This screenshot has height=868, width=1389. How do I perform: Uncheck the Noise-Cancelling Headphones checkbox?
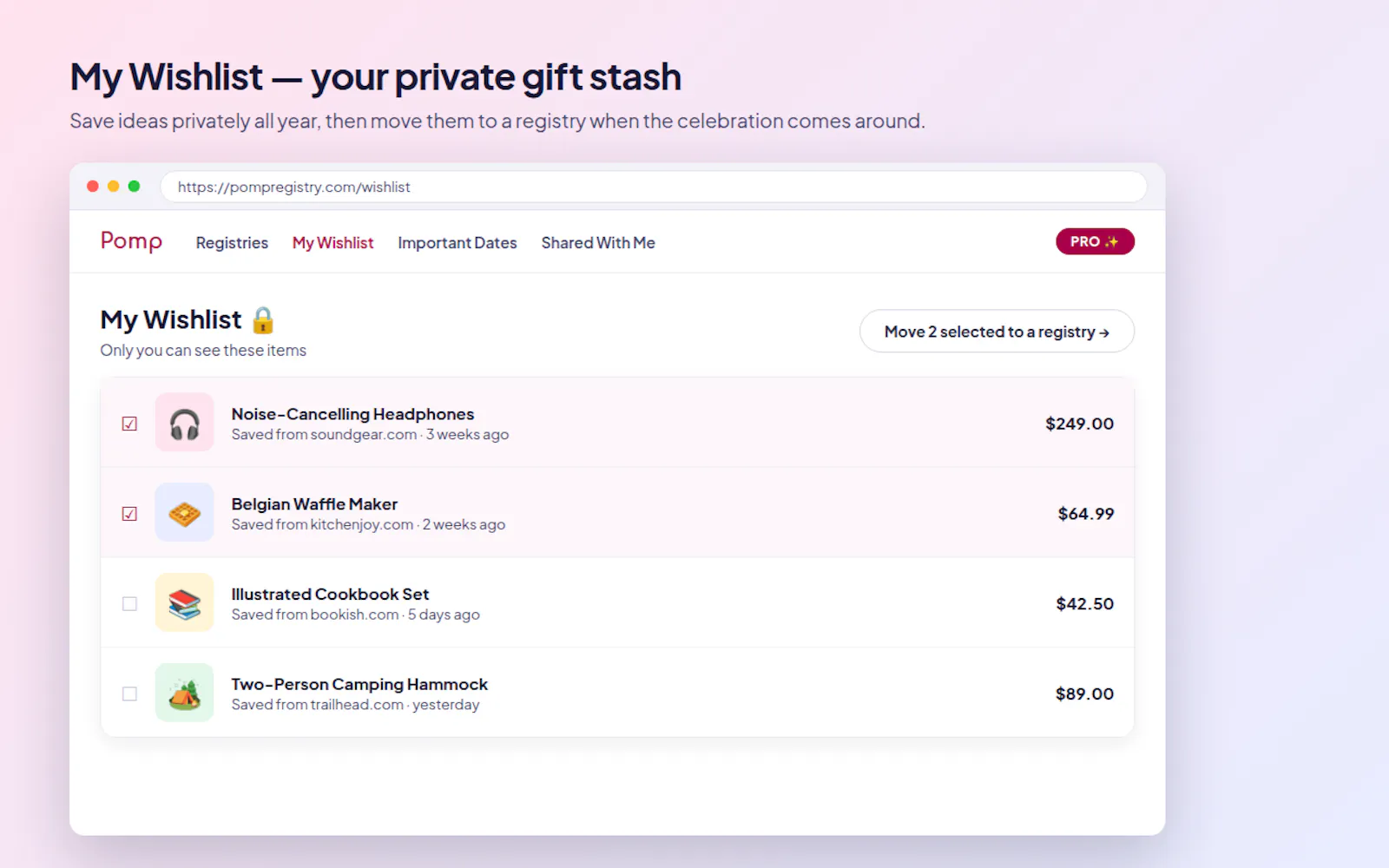[129, 424]
